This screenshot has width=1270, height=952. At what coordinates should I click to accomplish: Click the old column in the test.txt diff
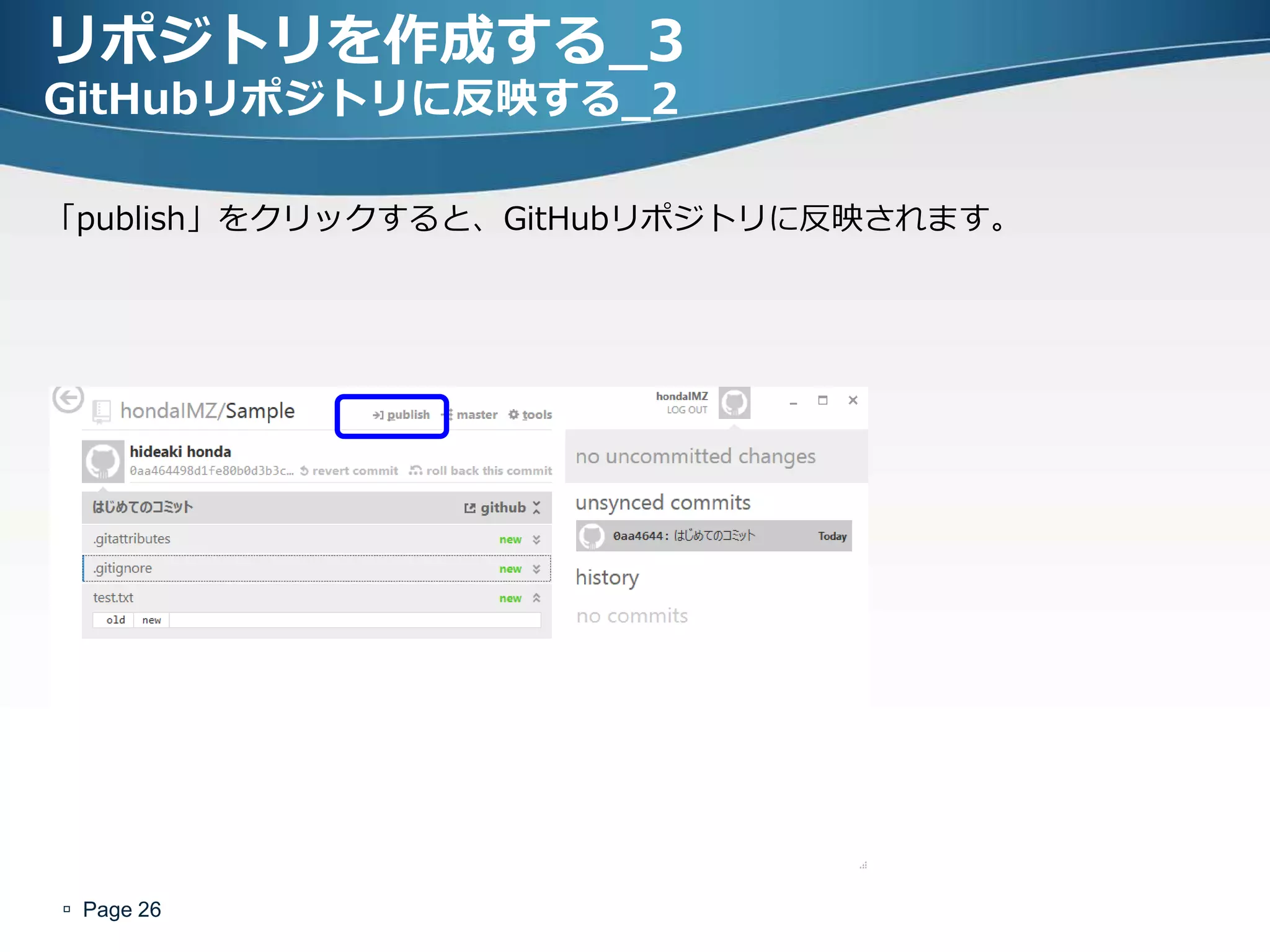tap(114, 620)
